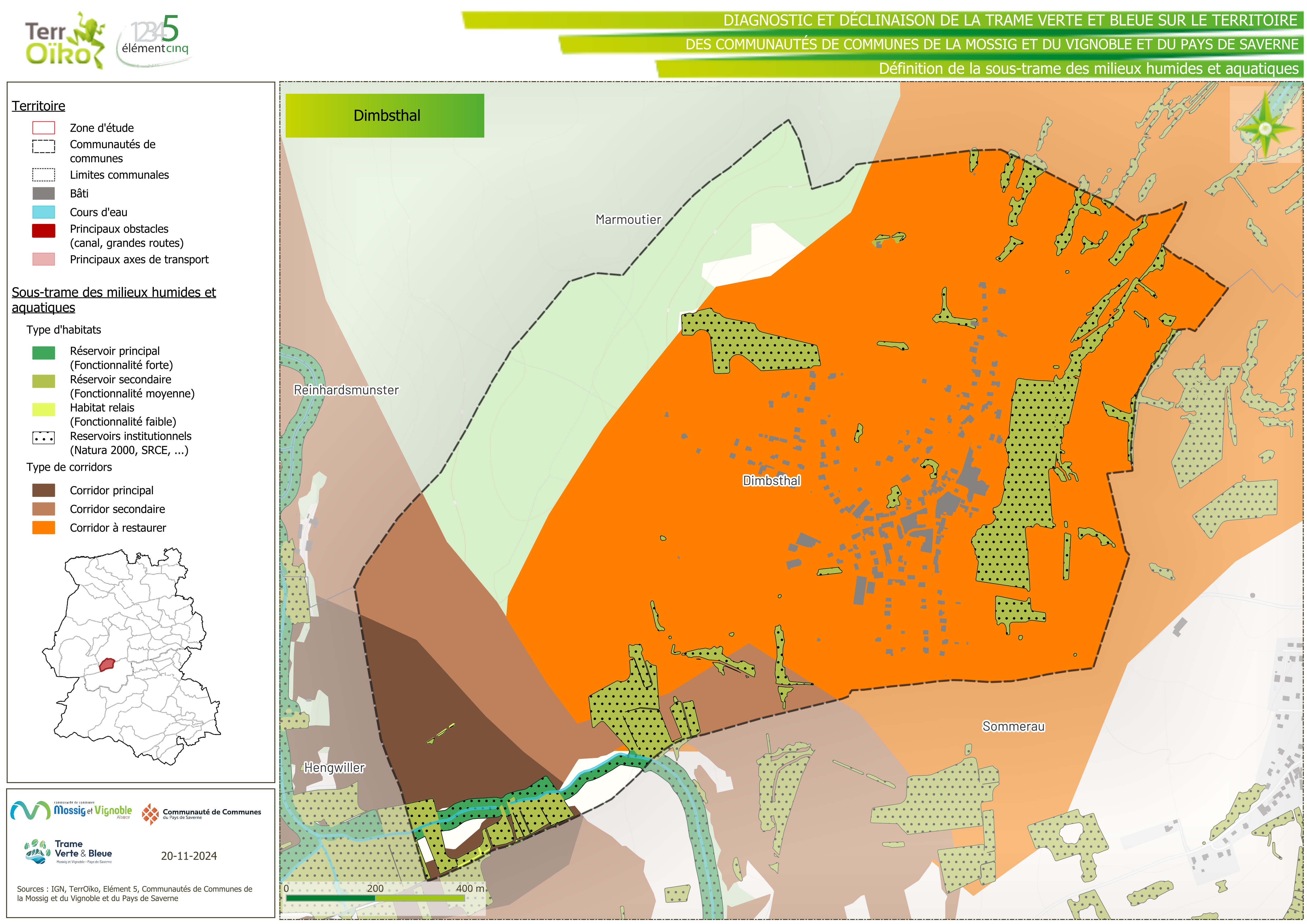Click the Sommerau map label

(x=1013, y=726)
